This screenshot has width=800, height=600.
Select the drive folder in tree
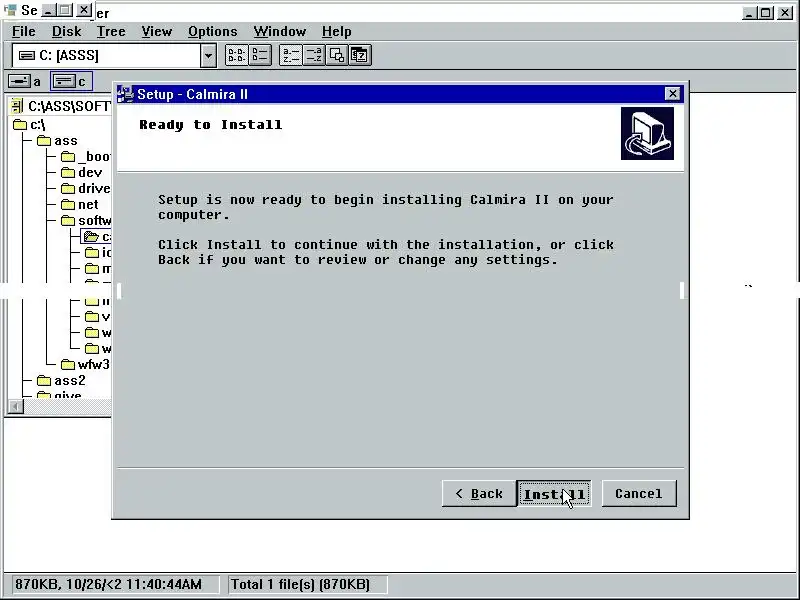click(86, 188)
